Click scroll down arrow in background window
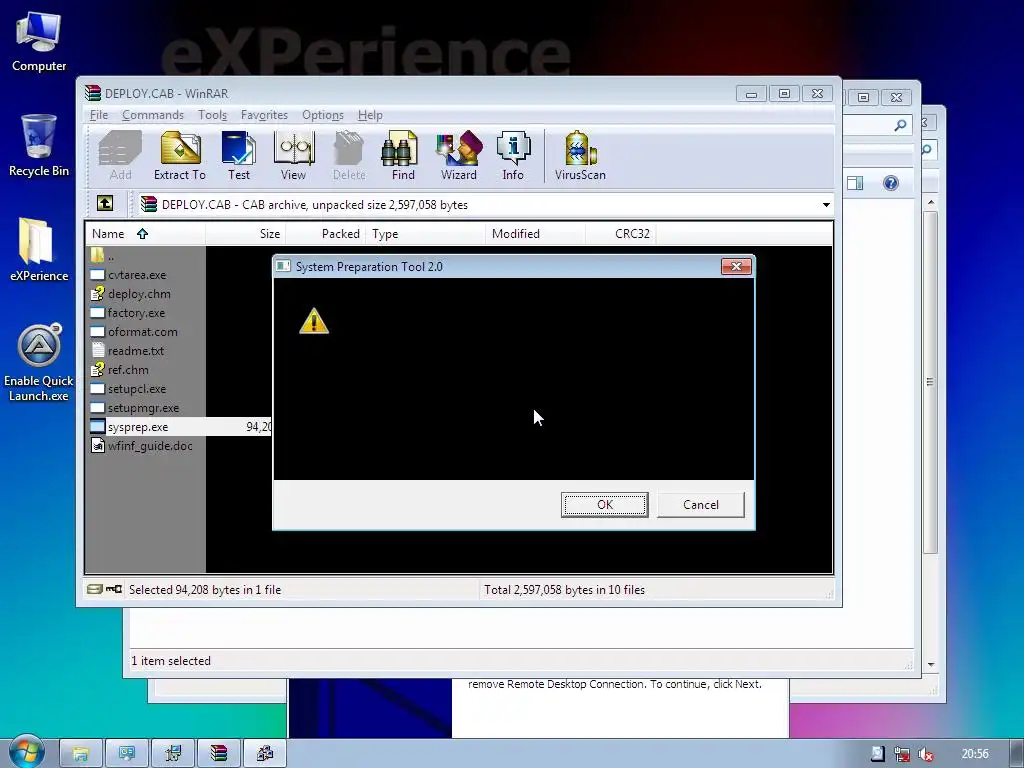 [931, 664]
